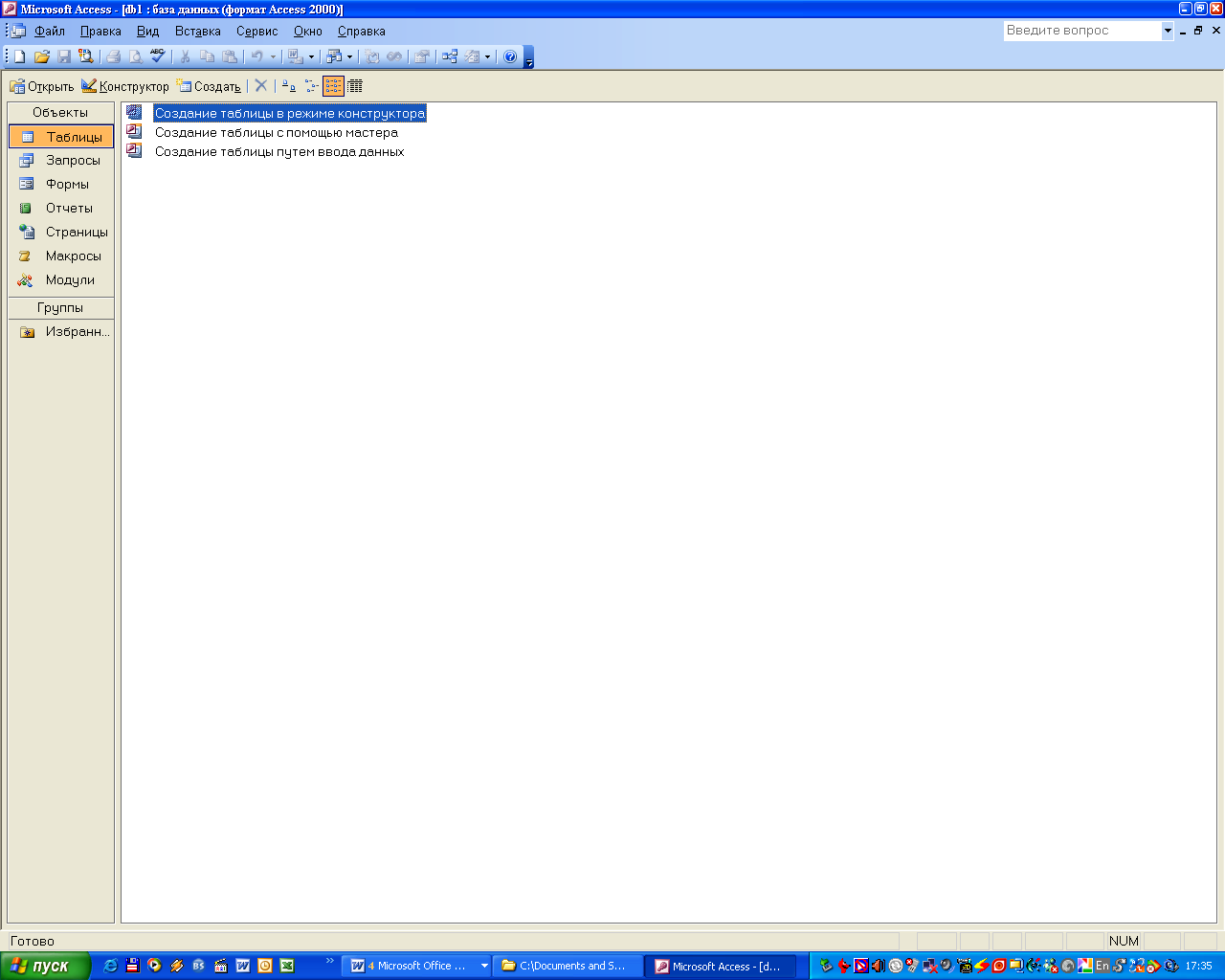Open the Файл menu
Screen dimensions: 1225x980
(50, 31)
